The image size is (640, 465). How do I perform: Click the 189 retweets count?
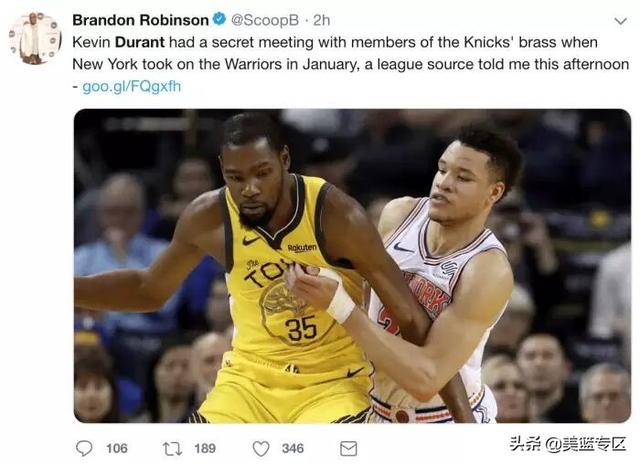click(205, 449)
